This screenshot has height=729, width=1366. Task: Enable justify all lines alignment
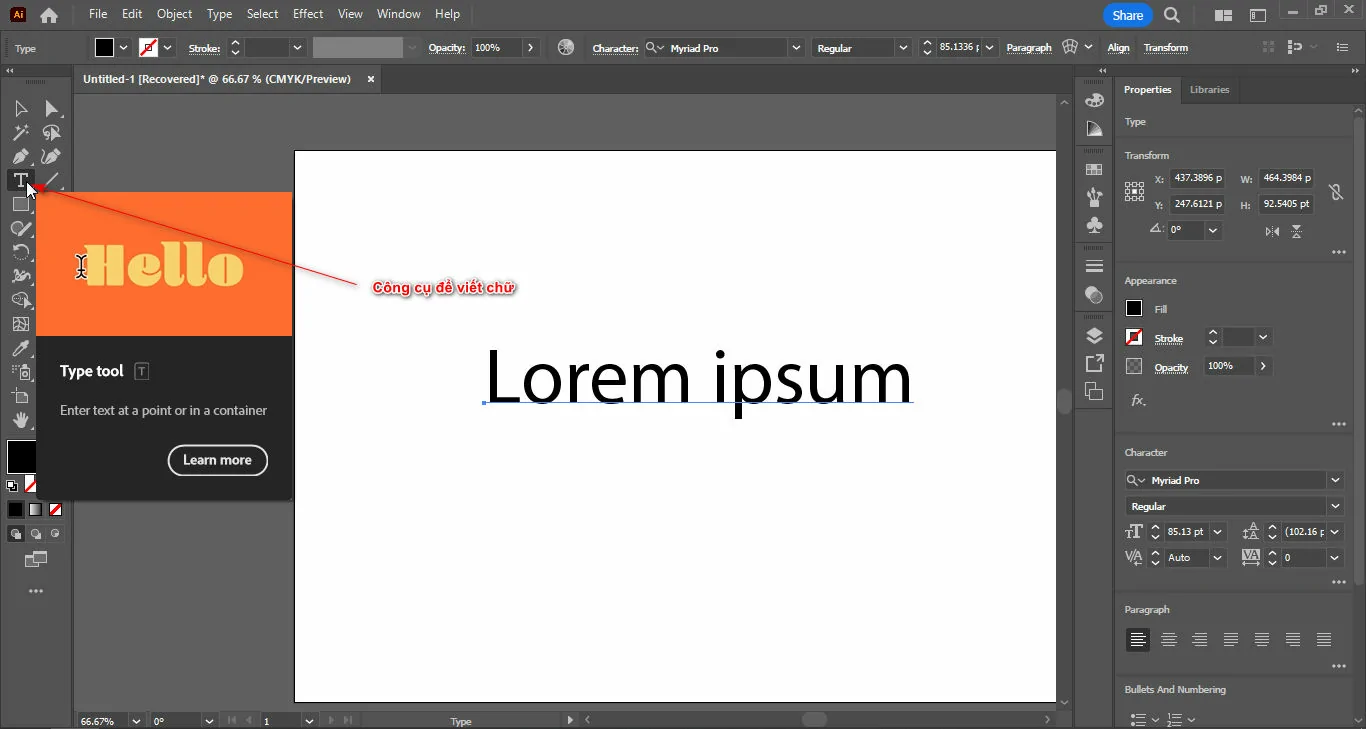click(x=1324, y=640)
